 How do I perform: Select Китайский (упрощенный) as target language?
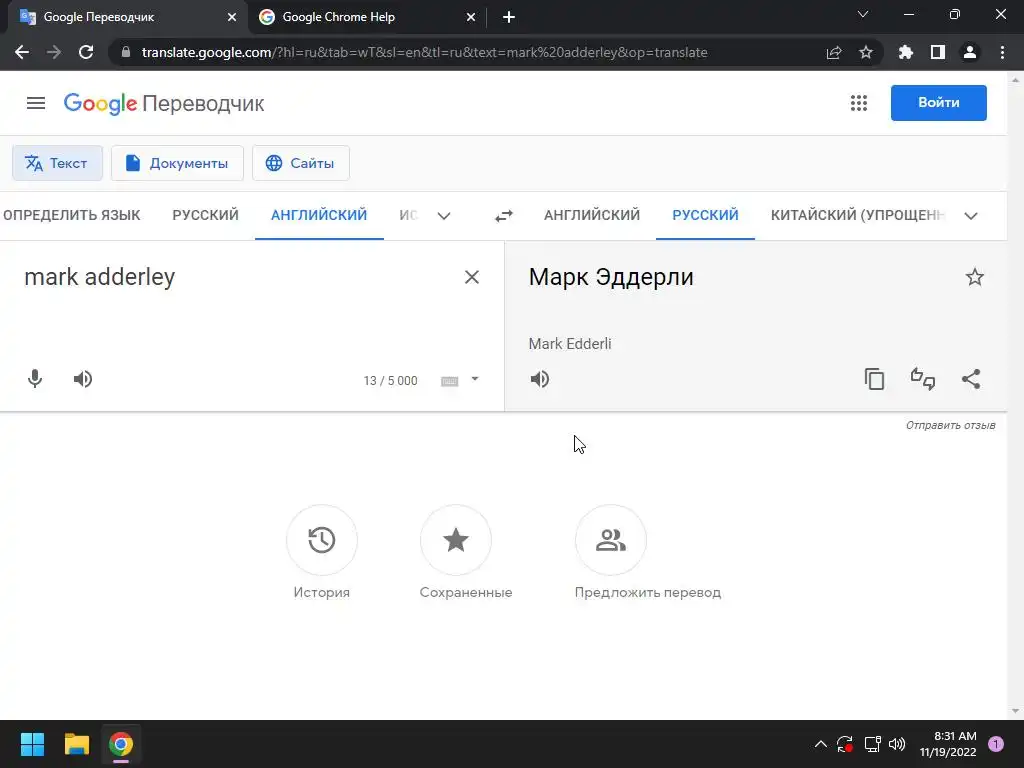(x=857, y=216)
